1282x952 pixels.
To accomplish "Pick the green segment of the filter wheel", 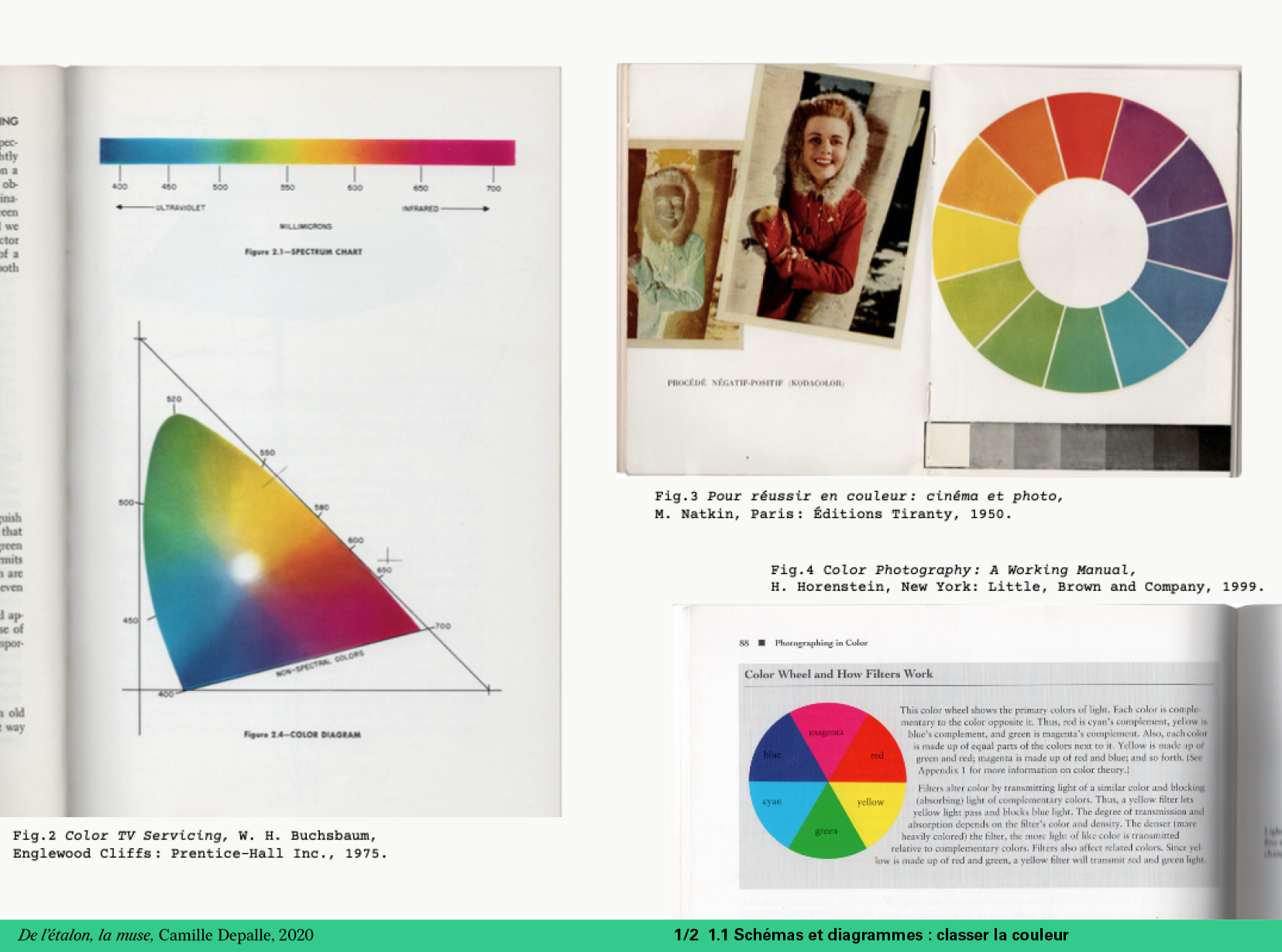I will [x=827, y=831].
